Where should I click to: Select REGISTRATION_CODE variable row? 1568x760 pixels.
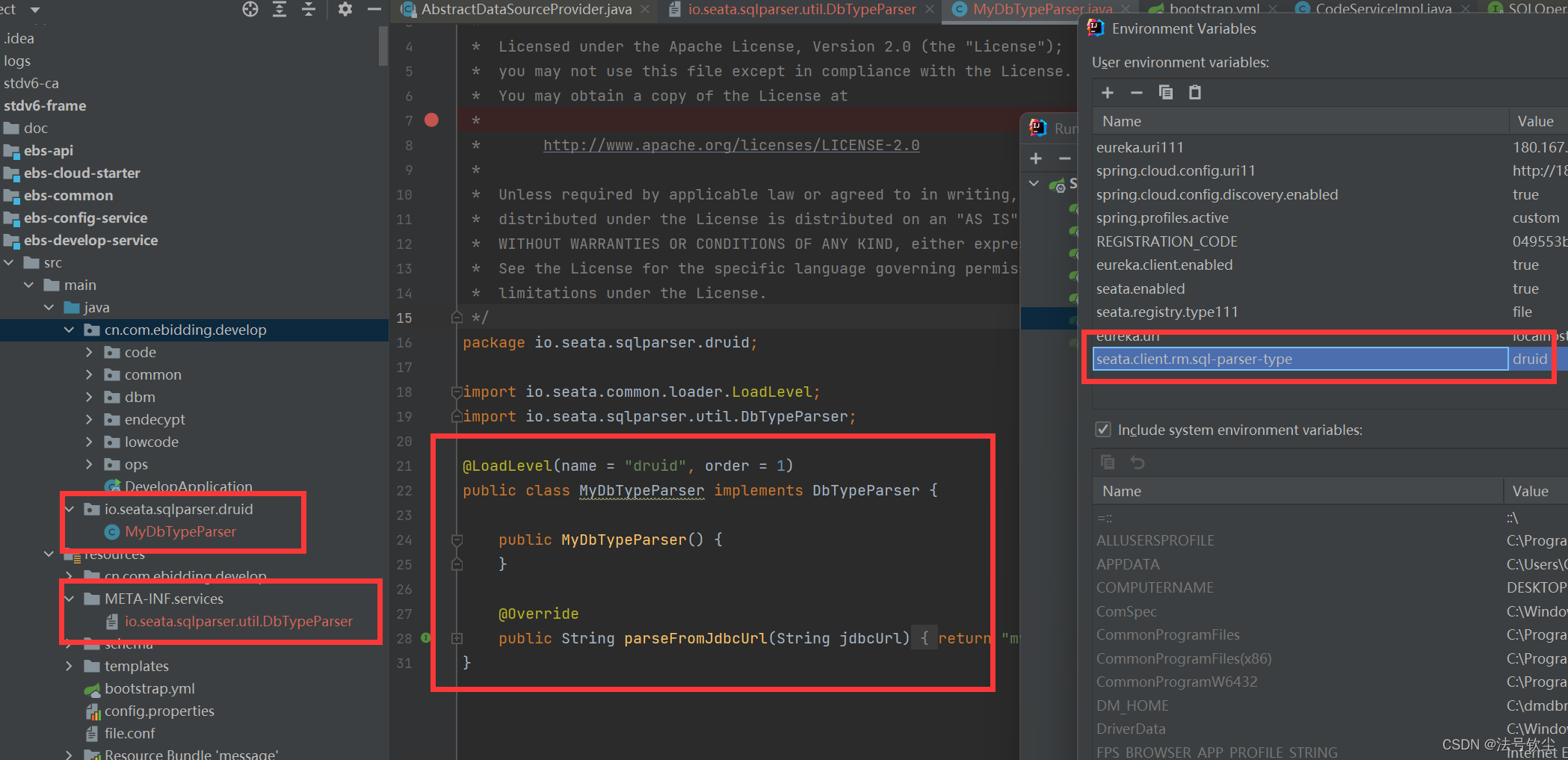click(1330, 241)
